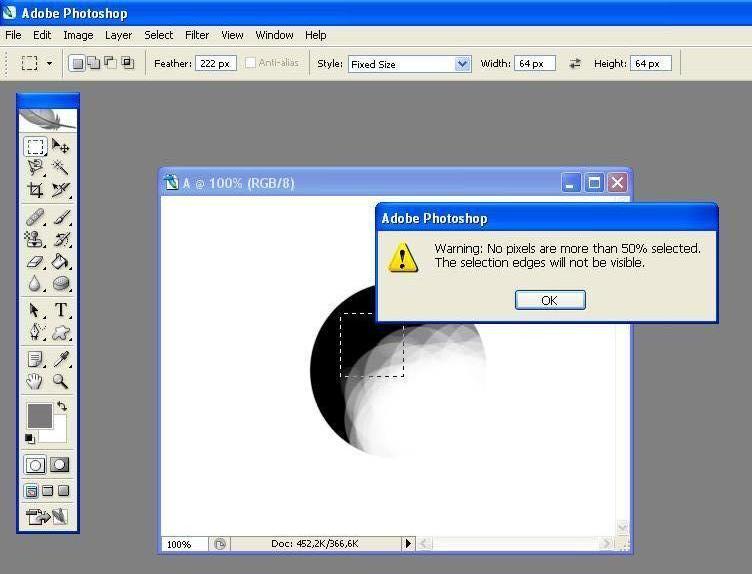This screenshot has width=752, height=574.
Task: Click the foreground gray color swatch
Action: point(38,415)
